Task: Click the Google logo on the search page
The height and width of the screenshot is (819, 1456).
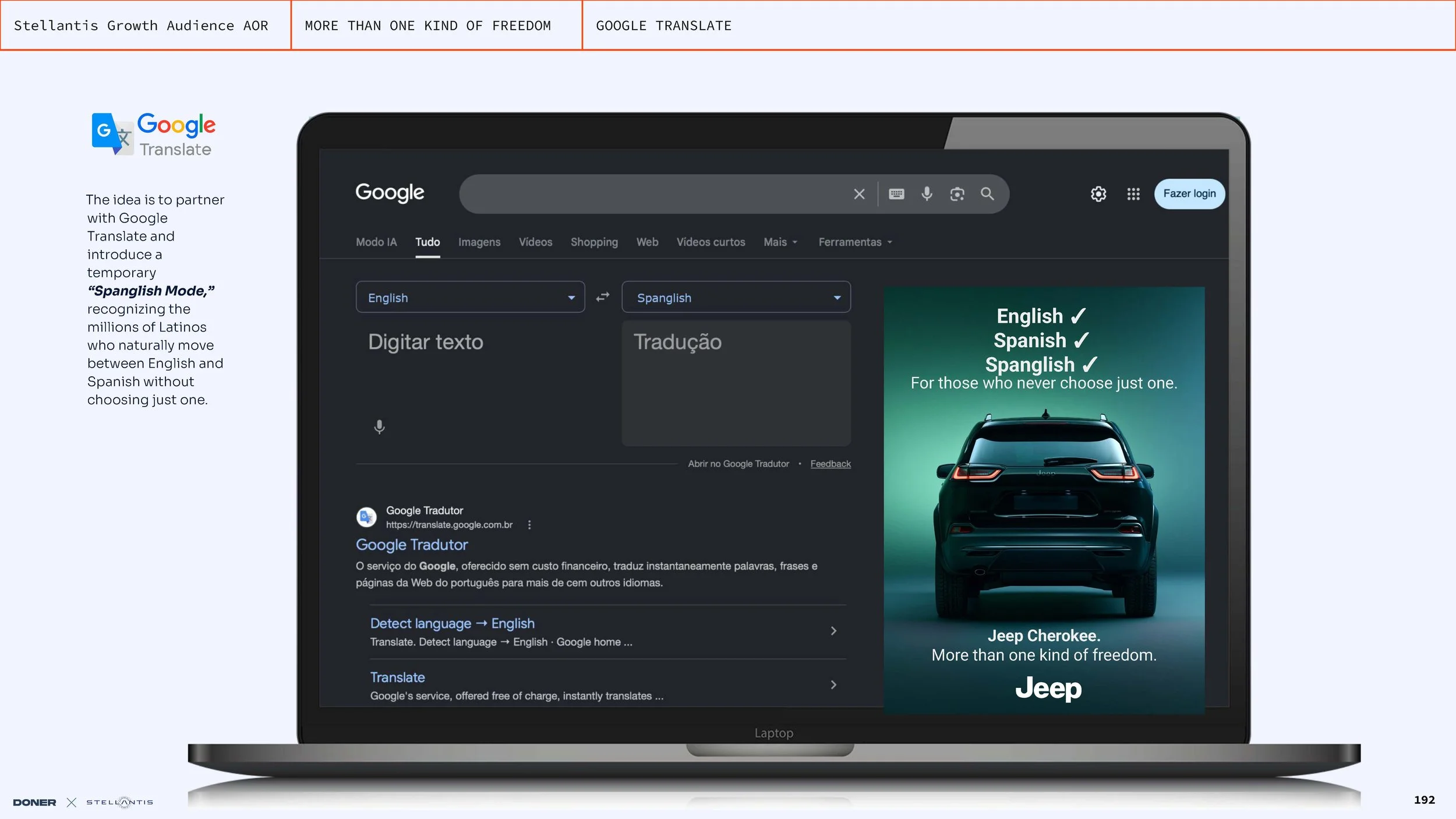Action: coord(390,193)
